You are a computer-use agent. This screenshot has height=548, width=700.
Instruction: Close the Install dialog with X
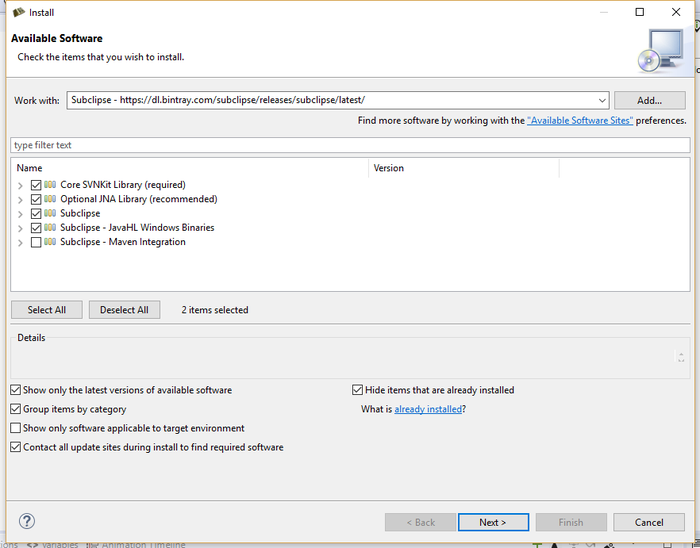(x=676, y=12)
